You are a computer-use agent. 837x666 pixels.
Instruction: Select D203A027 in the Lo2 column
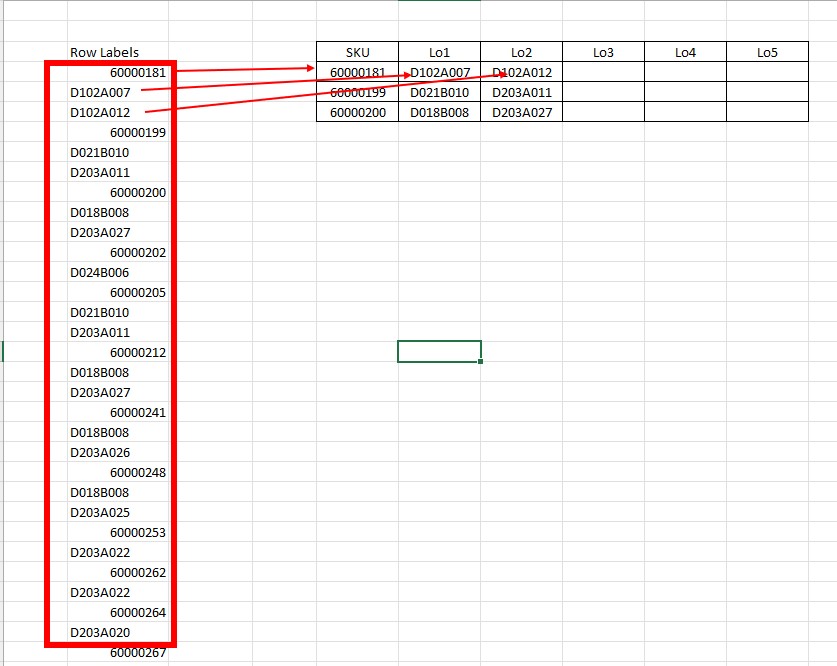click(522, 112)
